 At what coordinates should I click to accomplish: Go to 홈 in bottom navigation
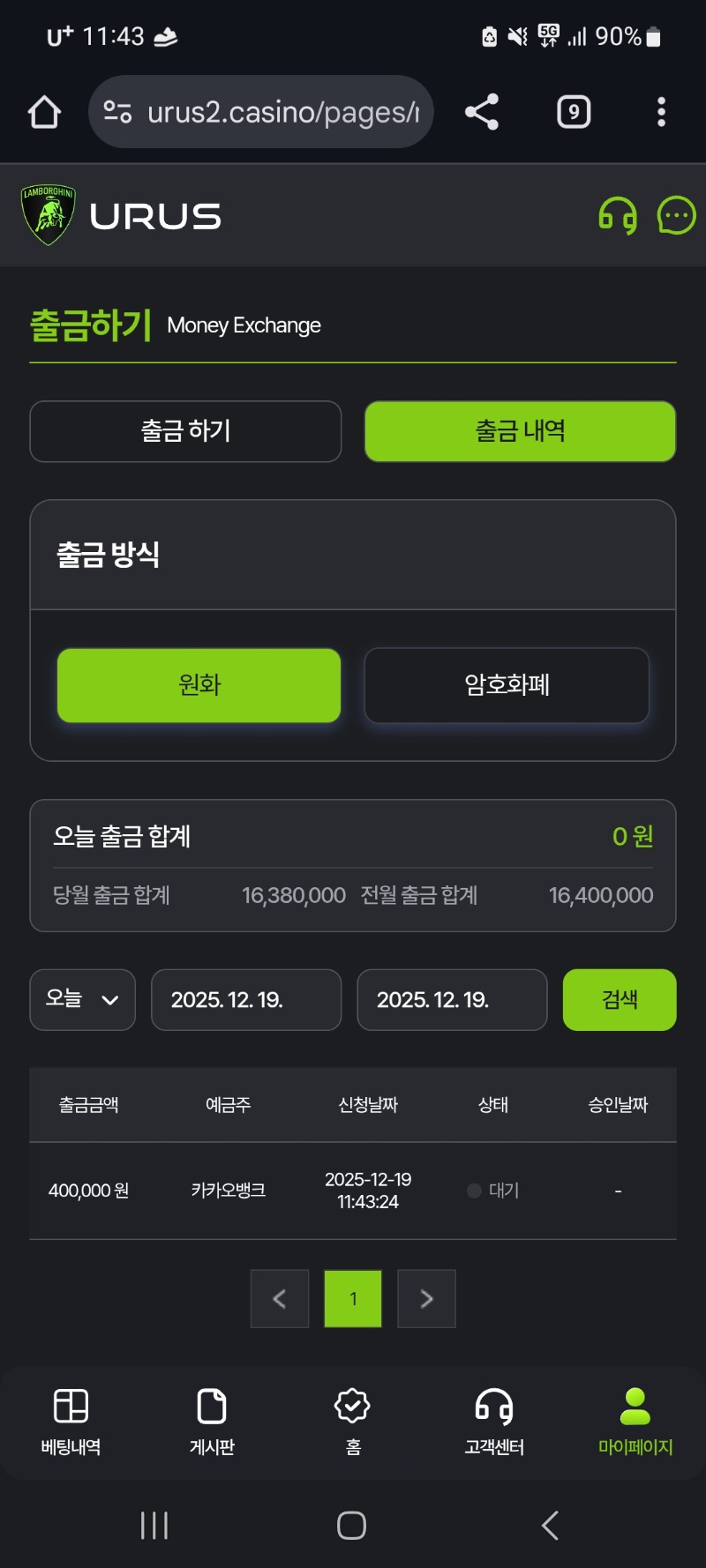coord(353,1422)
